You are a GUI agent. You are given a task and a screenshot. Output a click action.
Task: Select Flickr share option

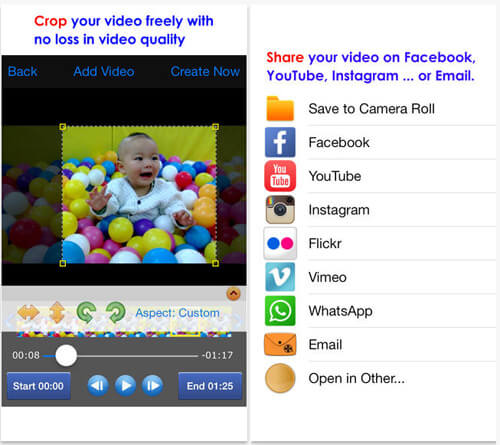(380, 243)
